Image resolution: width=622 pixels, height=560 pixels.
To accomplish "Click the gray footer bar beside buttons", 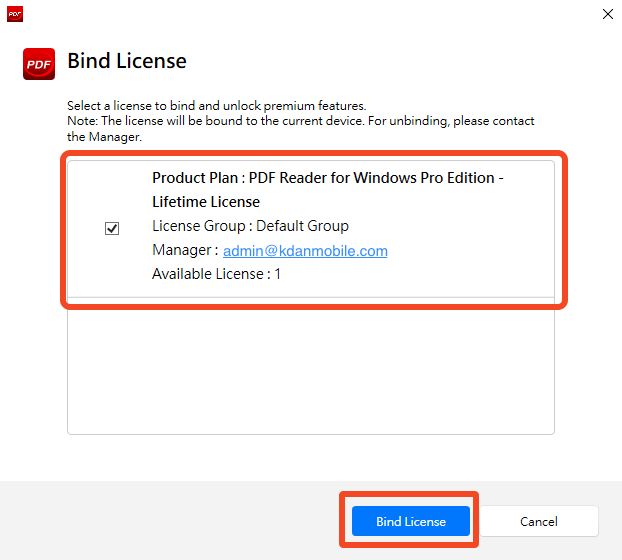I will [171, 520].
